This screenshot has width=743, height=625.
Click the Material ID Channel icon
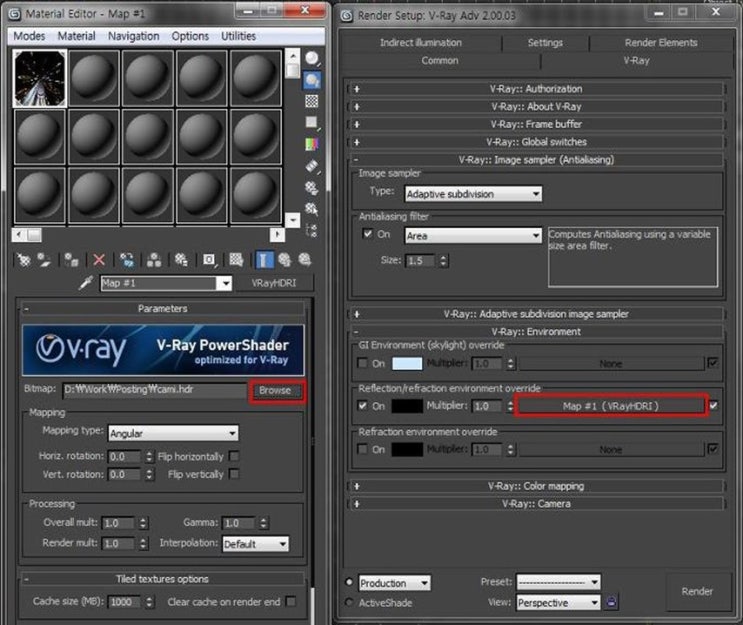tap(209, 260)
